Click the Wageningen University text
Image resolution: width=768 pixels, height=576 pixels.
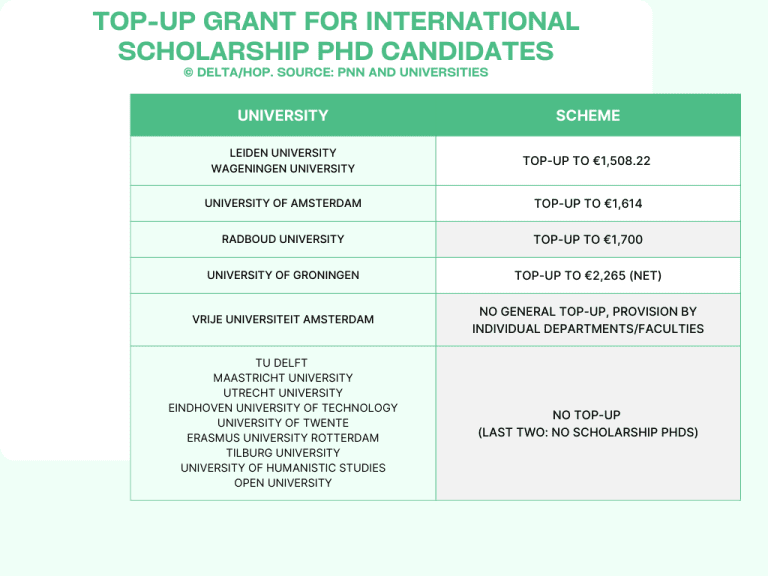point(283,169)
